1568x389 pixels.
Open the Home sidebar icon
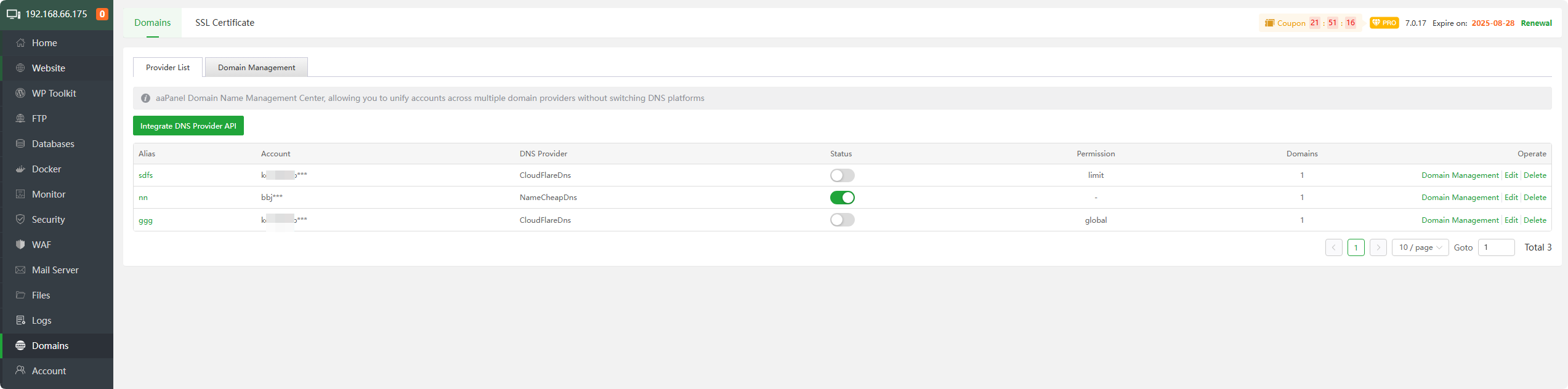point(20,43)
